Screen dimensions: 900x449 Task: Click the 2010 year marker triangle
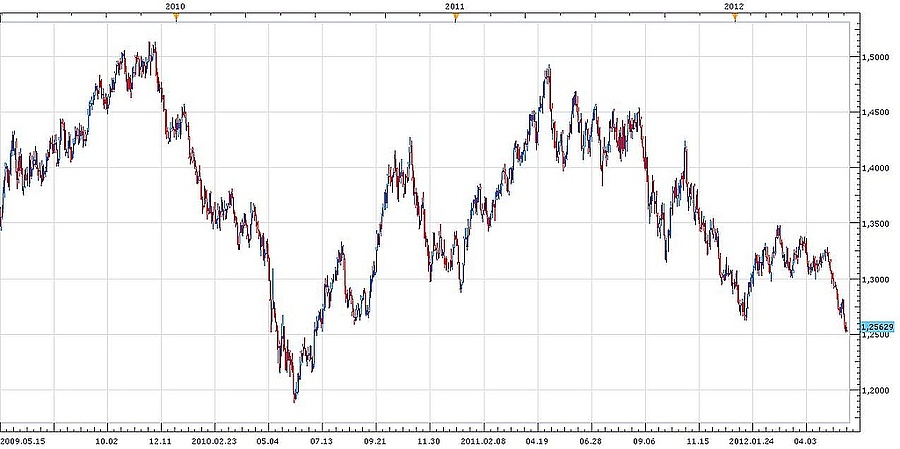[x=176, y=17]
